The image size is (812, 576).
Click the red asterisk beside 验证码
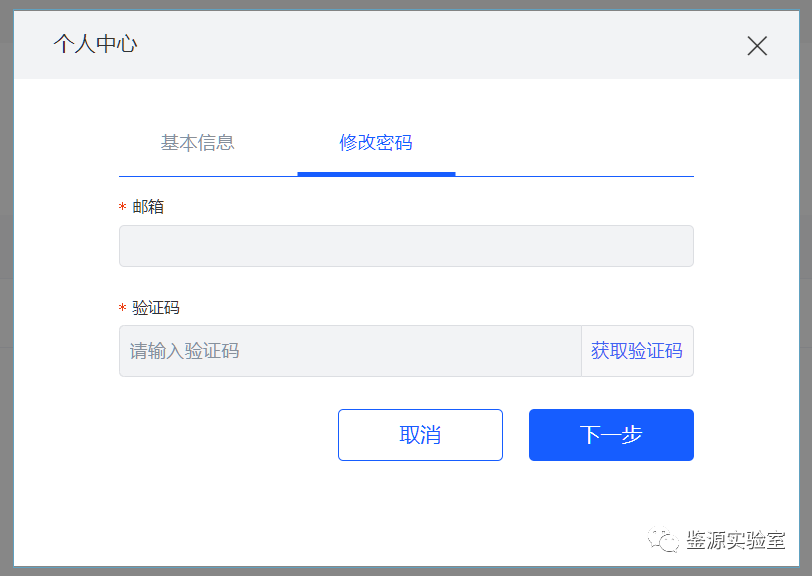123,309
